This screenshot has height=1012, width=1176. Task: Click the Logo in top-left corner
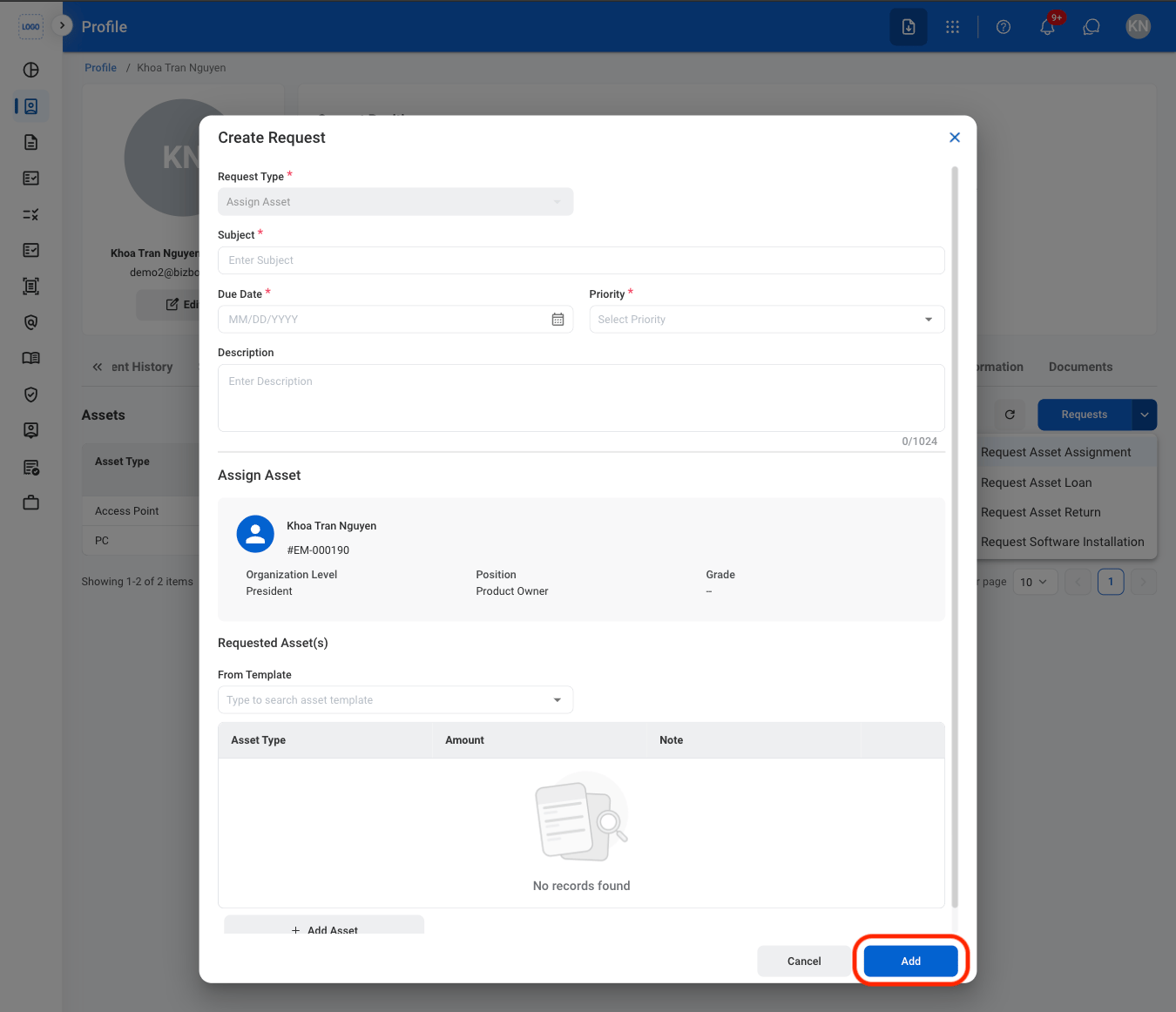click(x=30, y=27)
